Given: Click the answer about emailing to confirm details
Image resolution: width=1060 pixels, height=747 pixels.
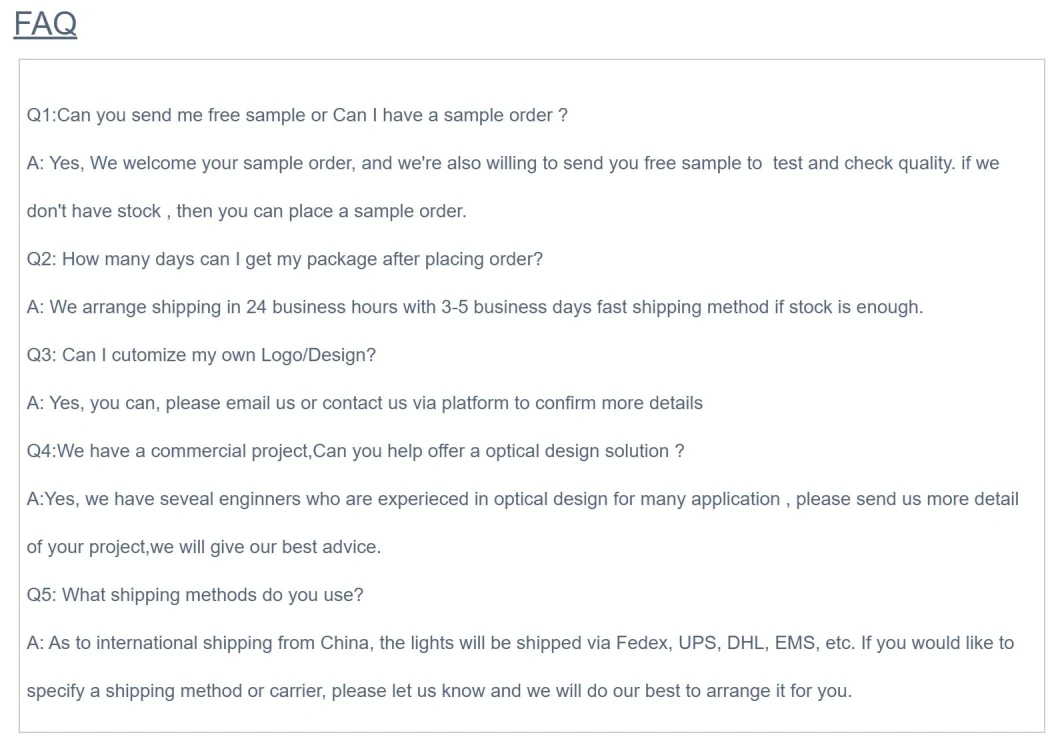Looking at the screenshot, I should pyautogui.click(x=364, y=403).
